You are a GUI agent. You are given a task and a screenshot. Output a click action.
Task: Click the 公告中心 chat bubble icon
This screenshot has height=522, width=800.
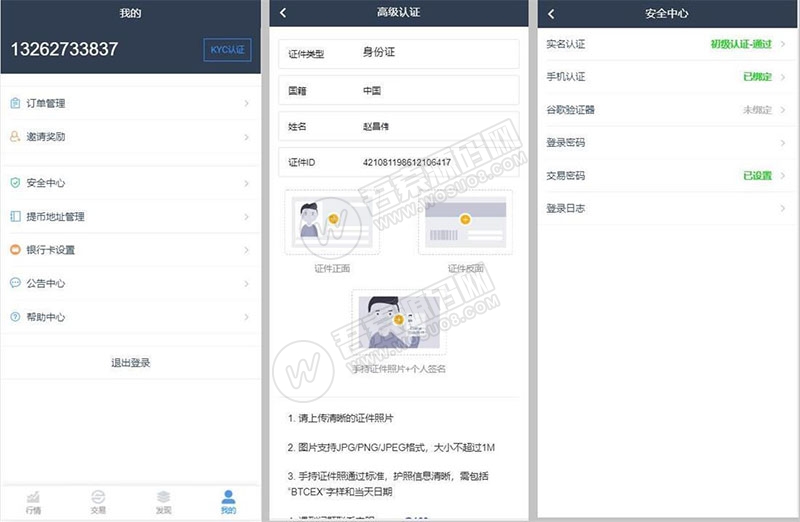point(15,283)
